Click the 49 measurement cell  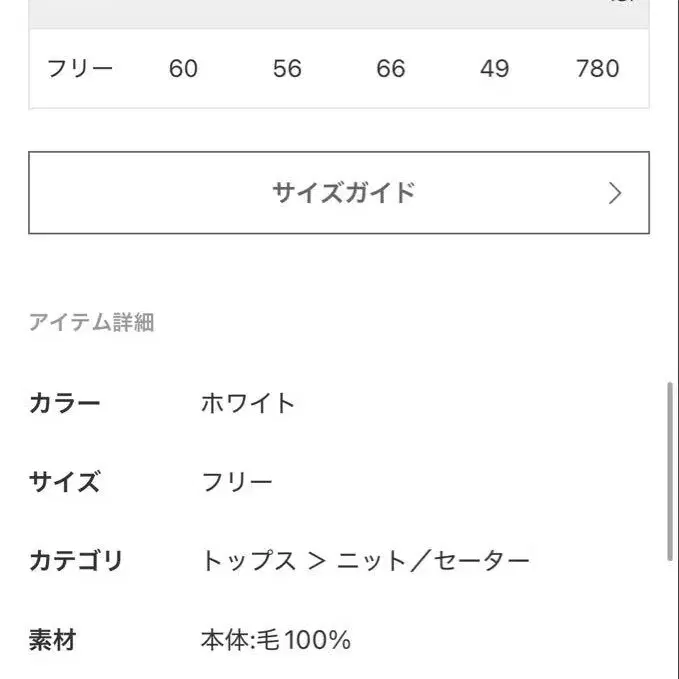(494, 69)
